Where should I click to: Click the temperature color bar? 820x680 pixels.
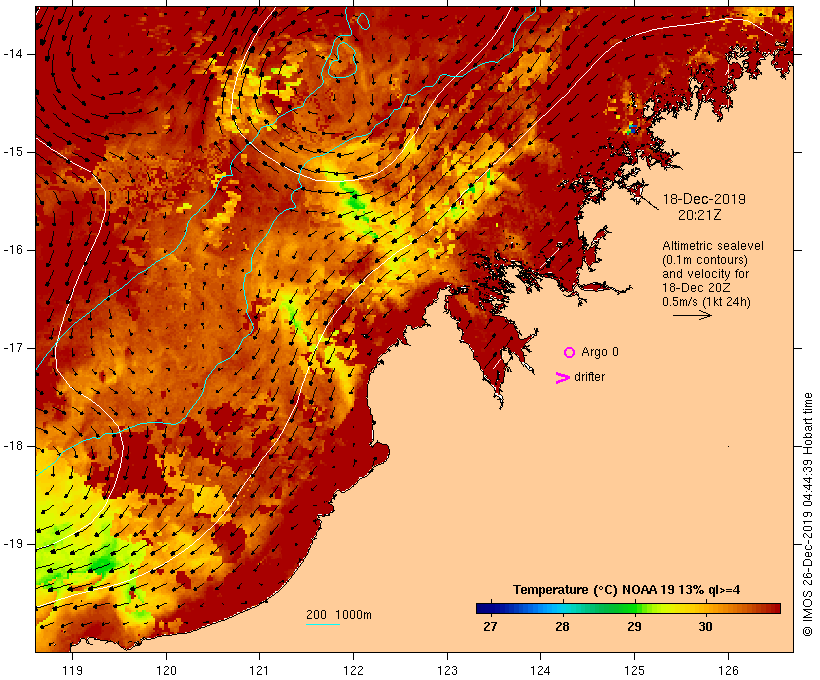628,608
